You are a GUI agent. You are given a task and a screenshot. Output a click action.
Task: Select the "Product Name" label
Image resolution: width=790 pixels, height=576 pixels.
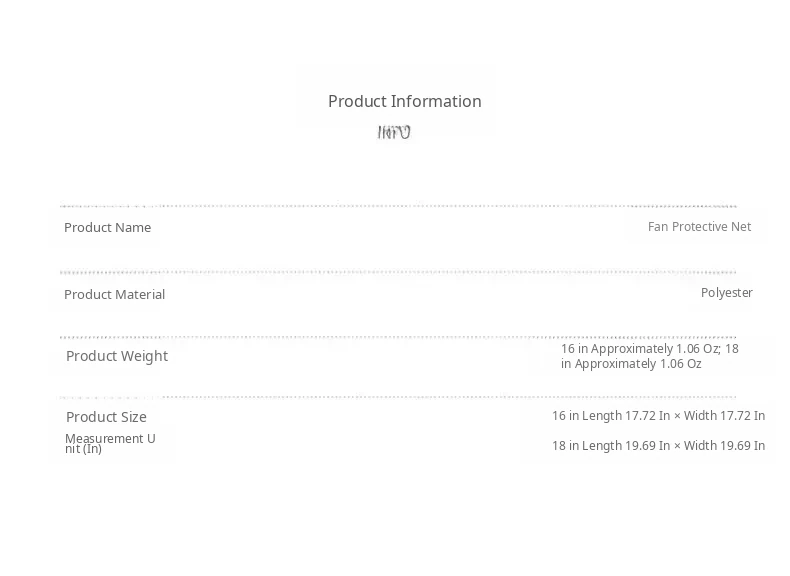tap(107, 228)
